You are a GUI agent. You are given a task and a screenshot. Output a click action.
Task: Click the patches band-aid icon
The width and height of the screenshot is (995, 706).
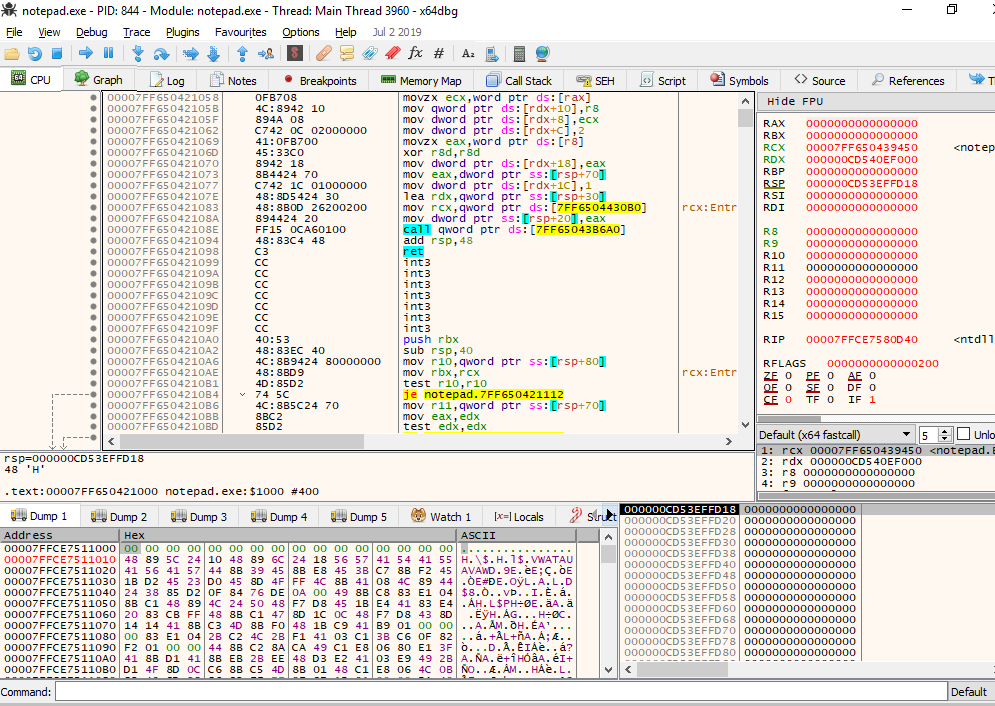point(325,53)
